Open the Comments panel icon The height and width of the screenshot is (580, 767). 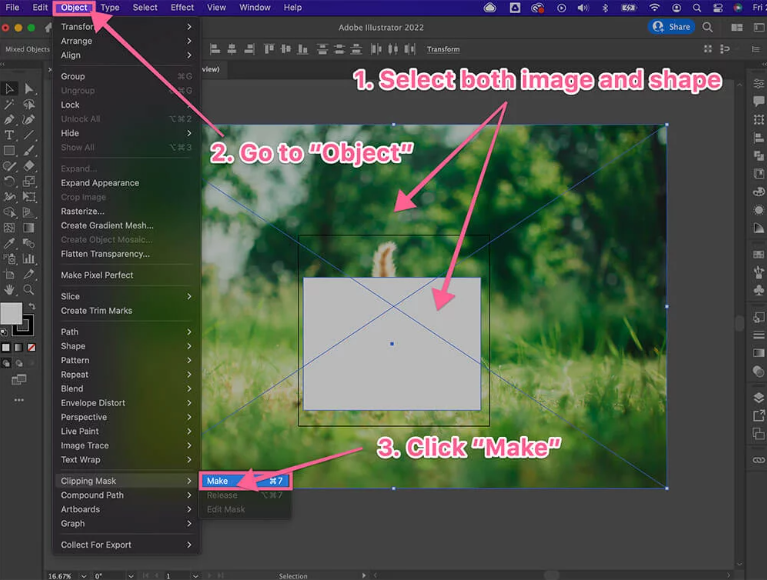(759, 101)
